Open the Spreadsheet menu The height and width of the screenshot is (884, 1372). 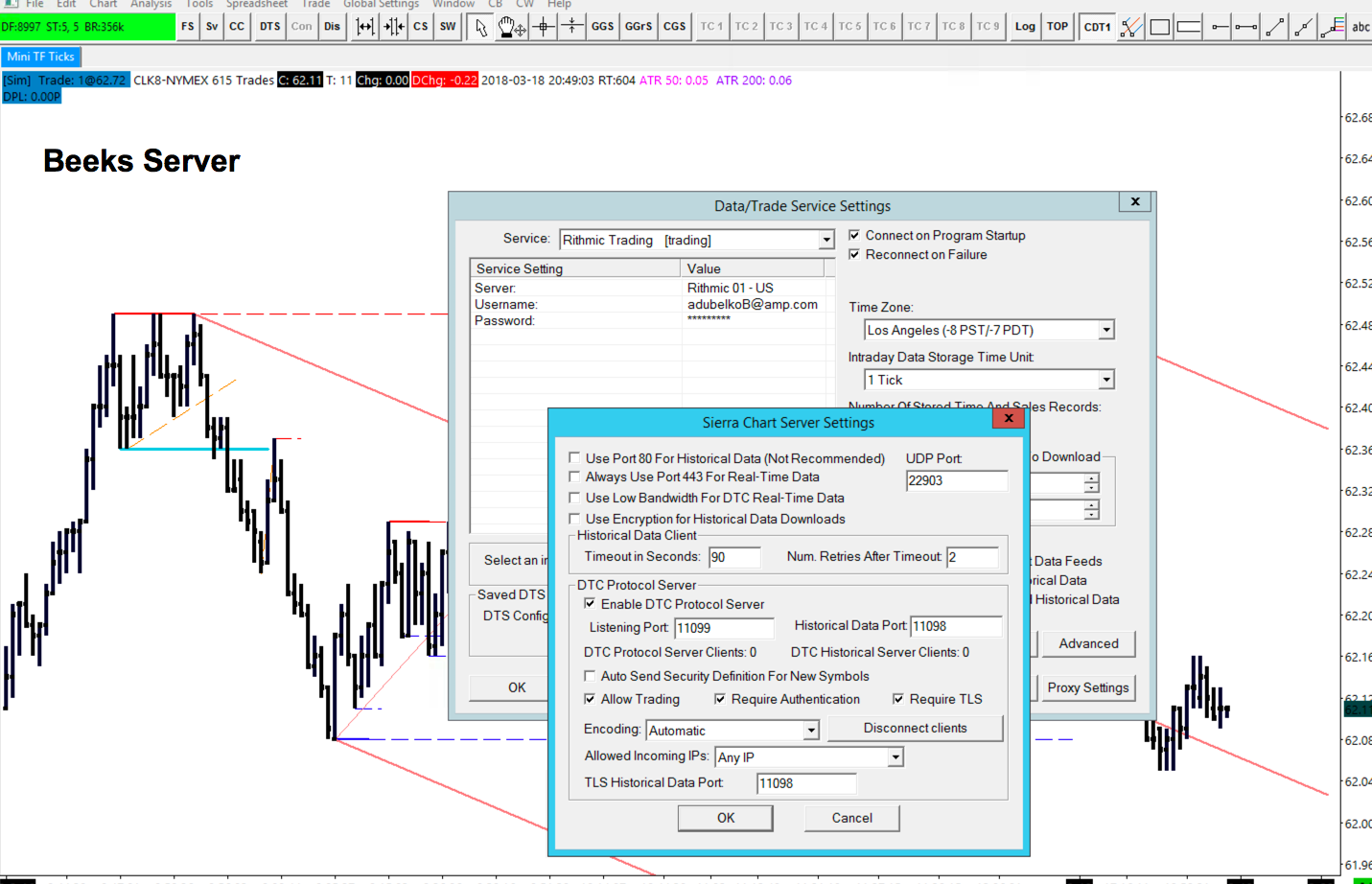pos(257,4)
